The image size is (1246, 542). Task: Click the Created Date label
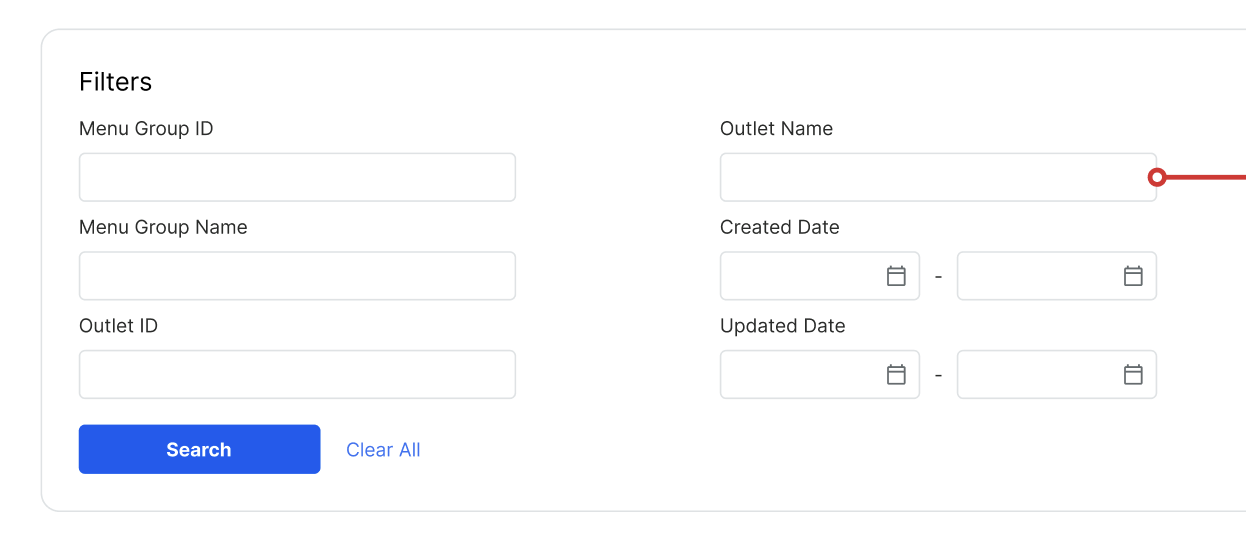(779, 228)
